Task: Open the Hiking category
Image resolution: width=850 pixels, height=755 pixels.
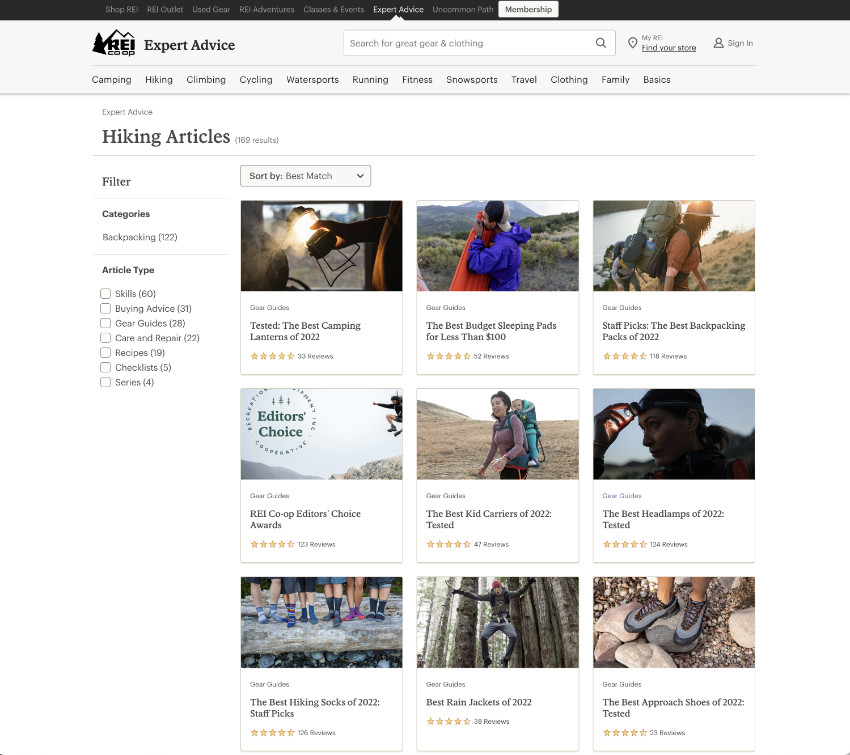Action: pyautogui.click(x=159, y=80)
